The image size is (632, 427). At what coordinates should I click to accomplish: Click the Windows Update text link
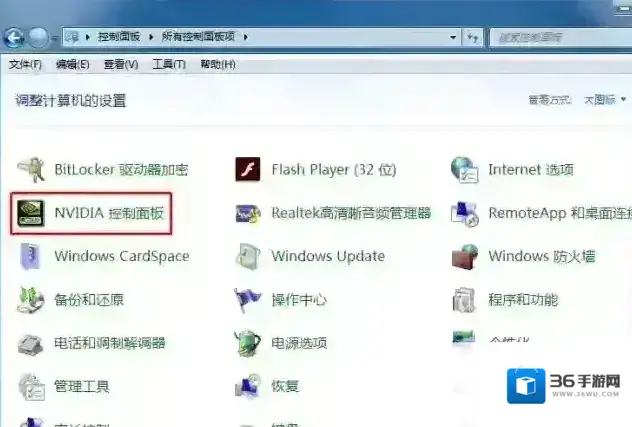(328, 256)
